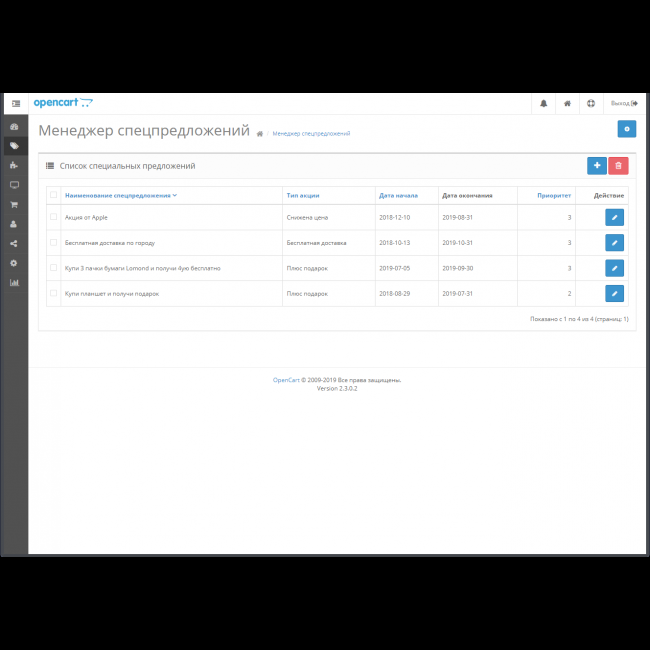Sort the table by 'Дата начала'

pyautogui.click(x=398, y=196)
